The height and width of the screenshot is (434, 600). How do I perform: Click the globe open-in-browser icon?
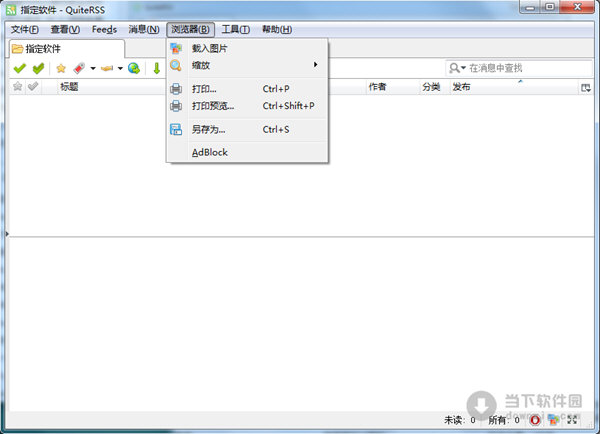click(134, 69)
